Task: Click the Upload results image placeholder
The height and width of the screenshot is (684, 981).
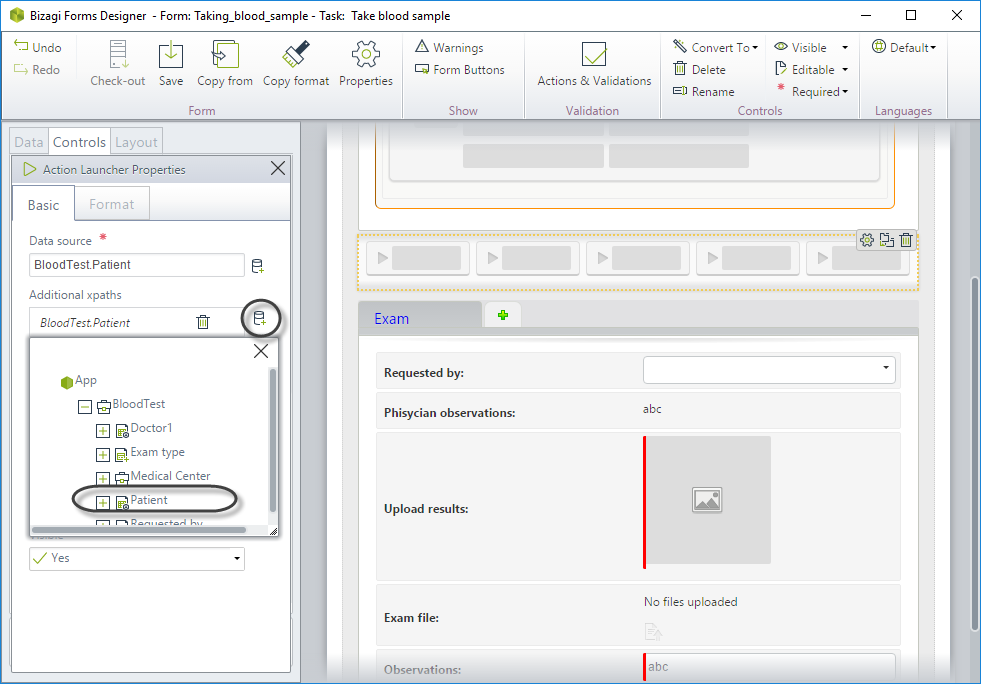Action: coord(708,500)
